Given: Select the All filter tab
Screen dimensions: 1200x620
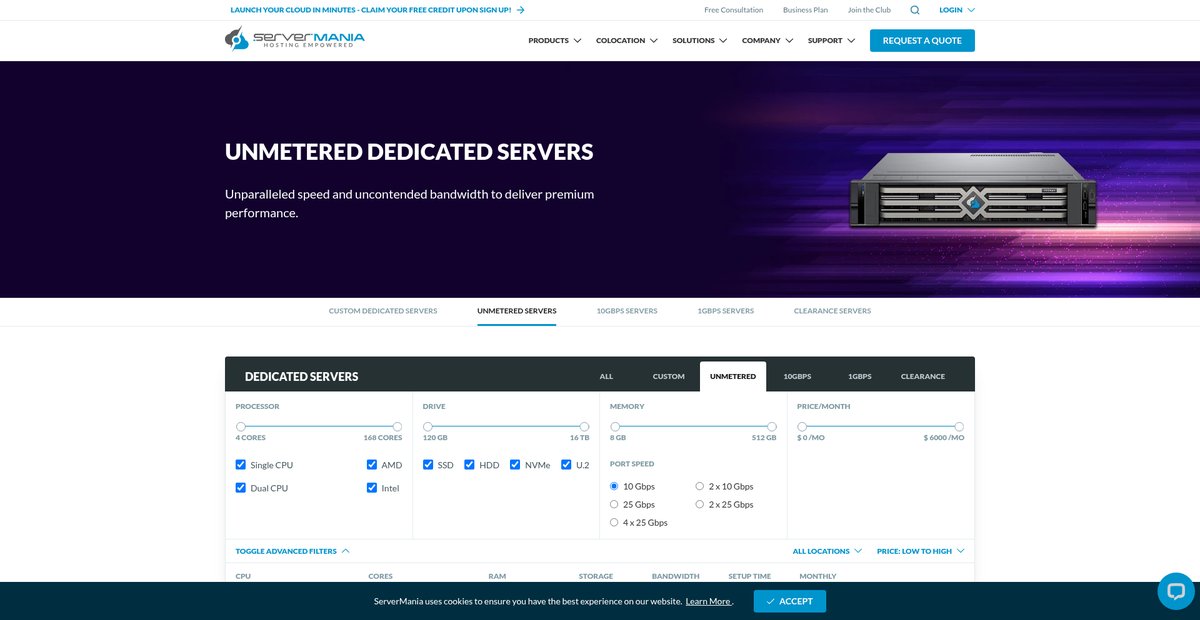Looking at the screenshot, I should tap(606, 377).
